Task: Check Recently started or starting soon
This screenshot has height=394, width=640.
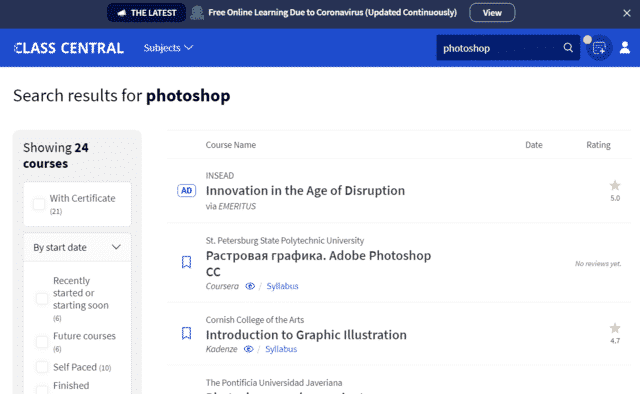Action: point(42,299)
